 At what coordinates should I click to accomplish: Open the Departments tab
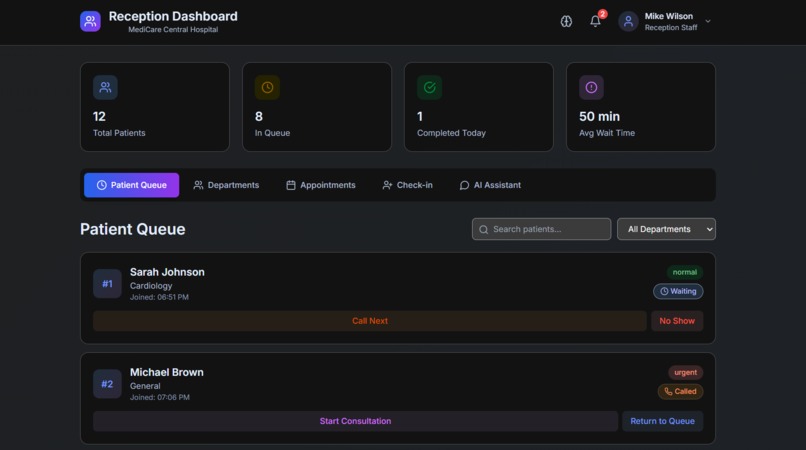pos(226,185)
